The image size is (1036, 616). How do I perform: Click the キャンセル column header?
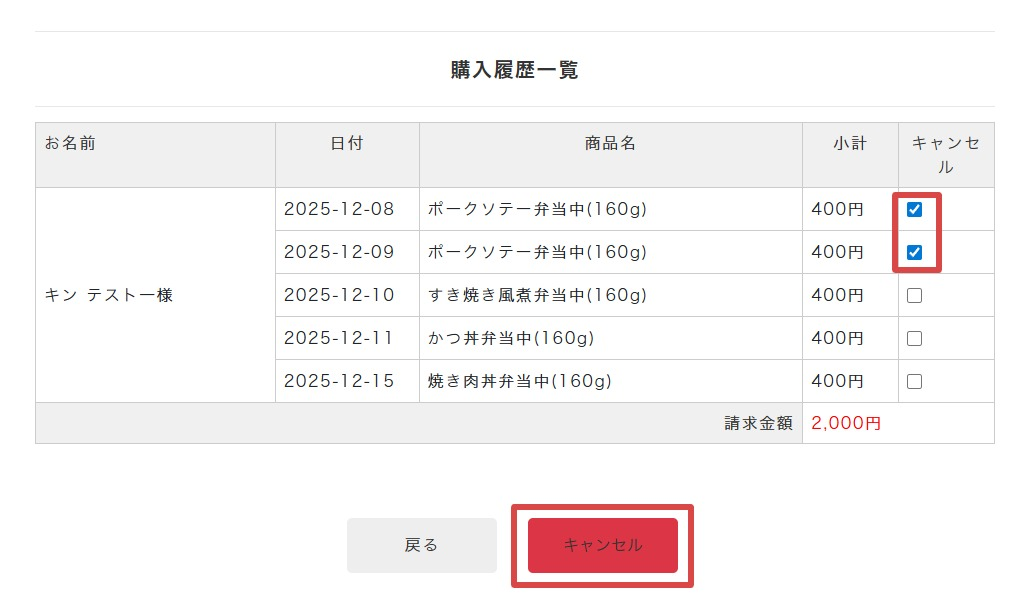946,155
